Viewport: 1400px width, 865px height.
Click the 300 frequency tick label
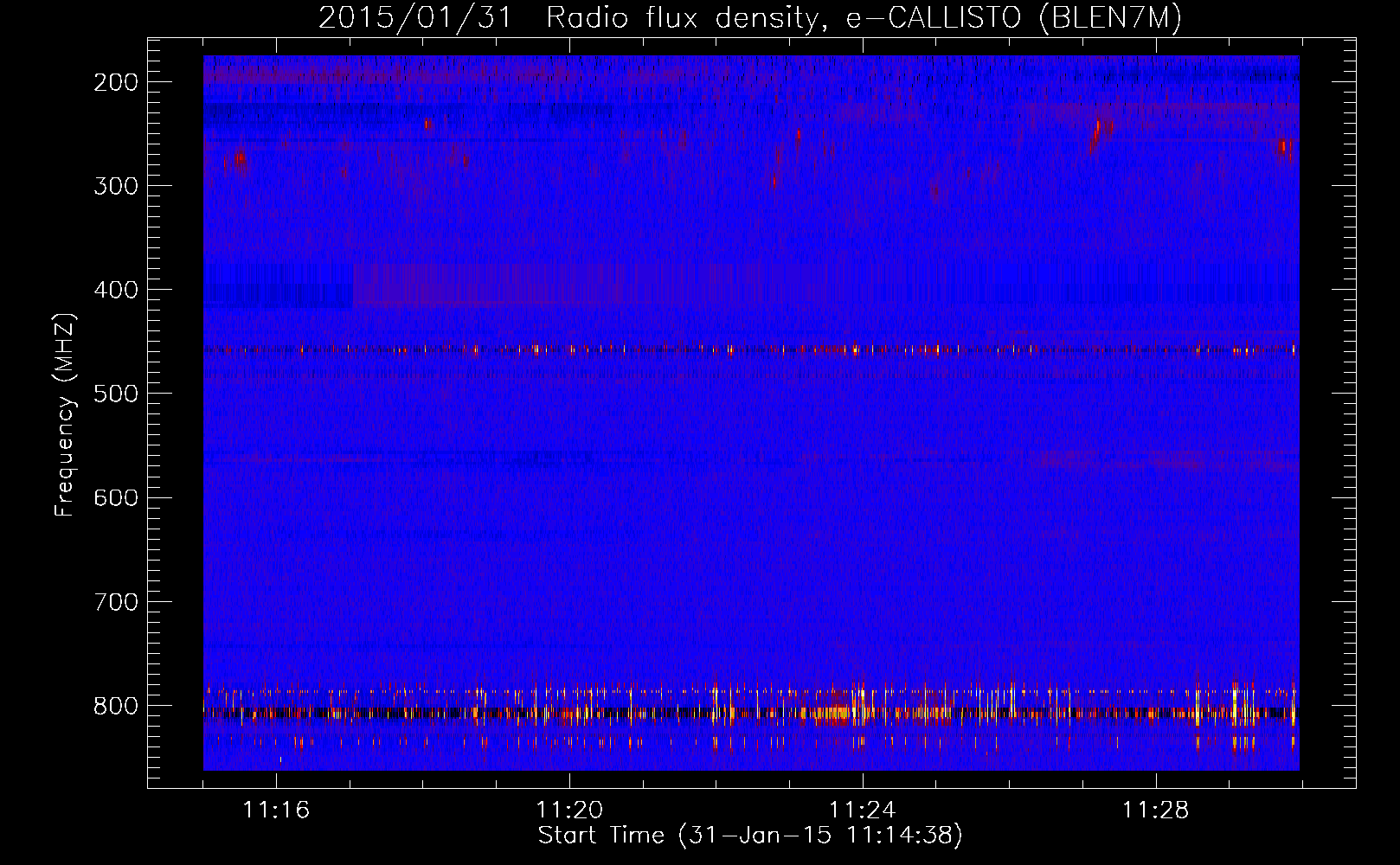115,186
